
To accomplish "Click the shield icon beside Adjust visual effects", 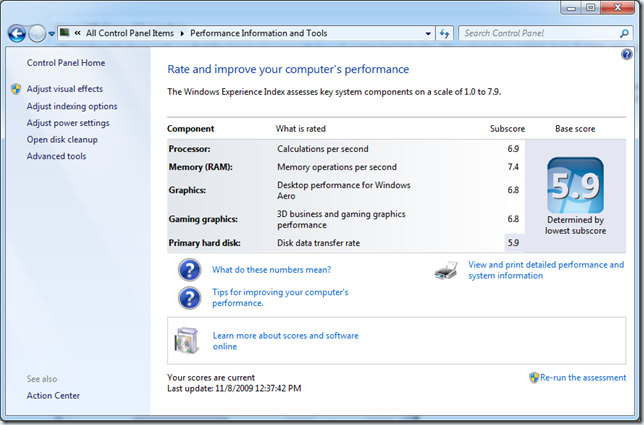I will 16,89.
